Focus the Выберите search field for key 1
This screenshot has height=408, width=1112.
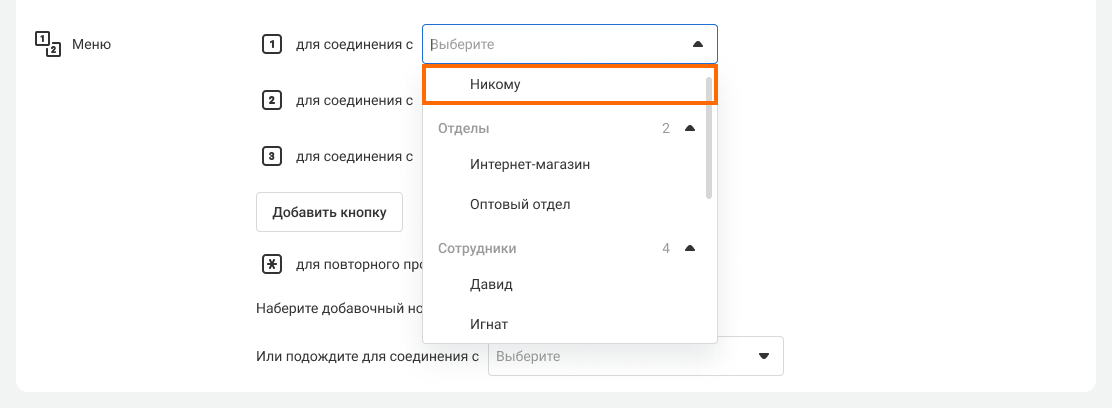(x=550, y=44)
